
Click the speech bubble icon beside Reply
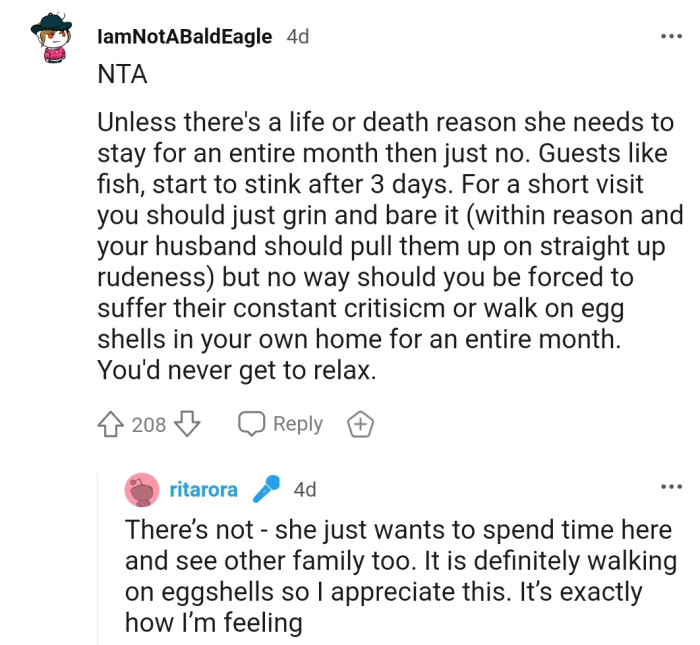point(251,425)
